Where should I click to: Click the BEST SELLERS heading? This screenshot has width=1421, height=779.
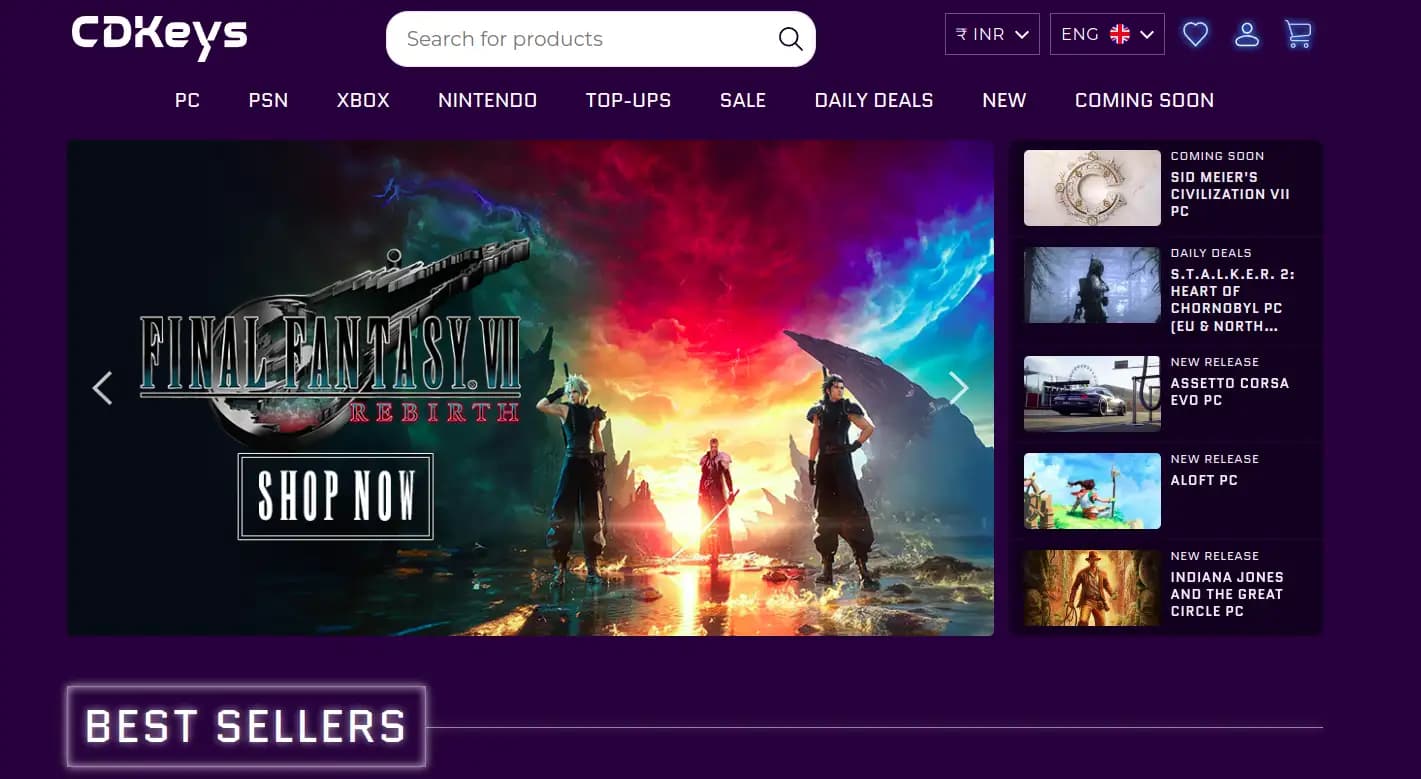246,727
